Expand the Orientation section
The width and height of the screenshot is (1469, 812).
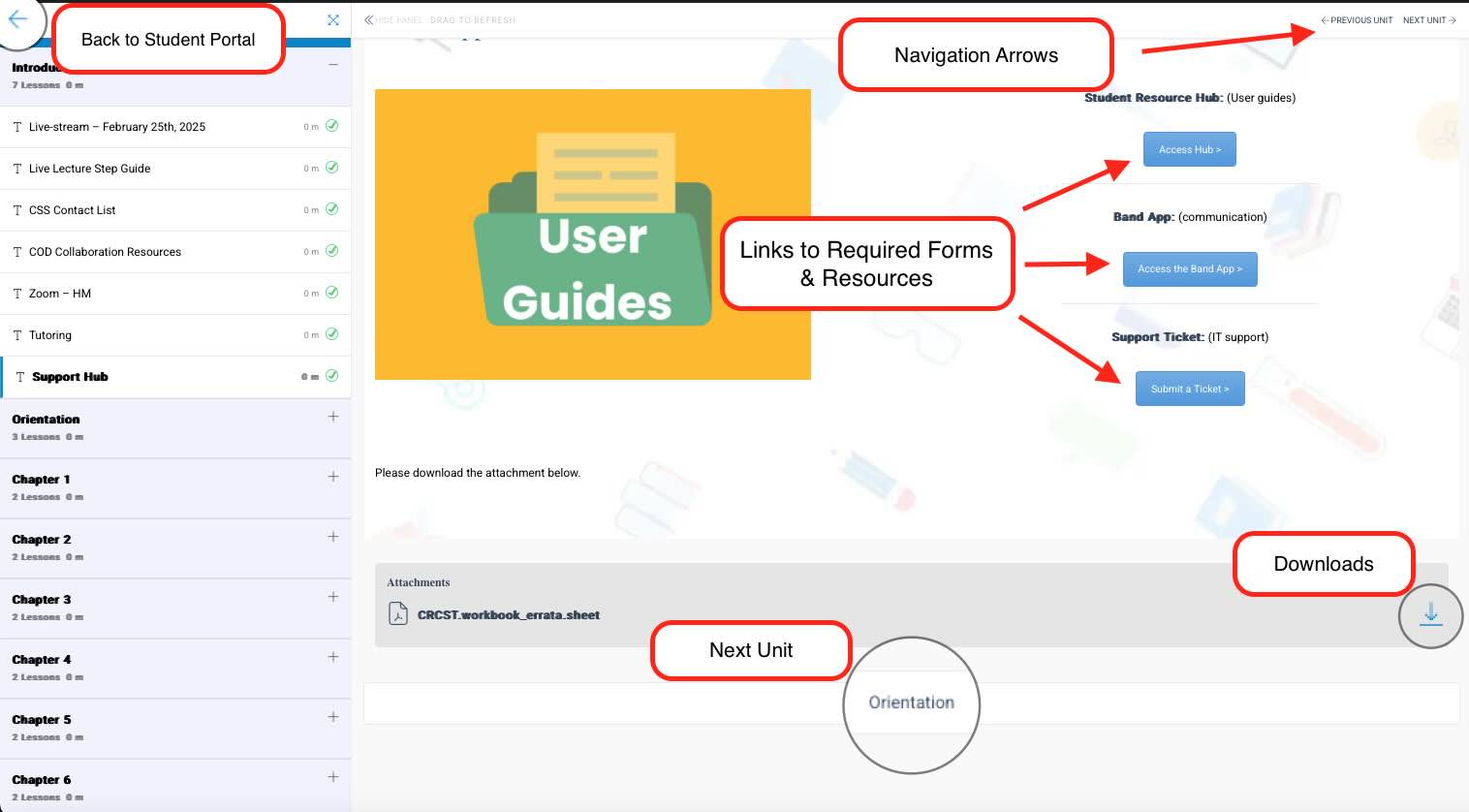(x=333, y=417)
